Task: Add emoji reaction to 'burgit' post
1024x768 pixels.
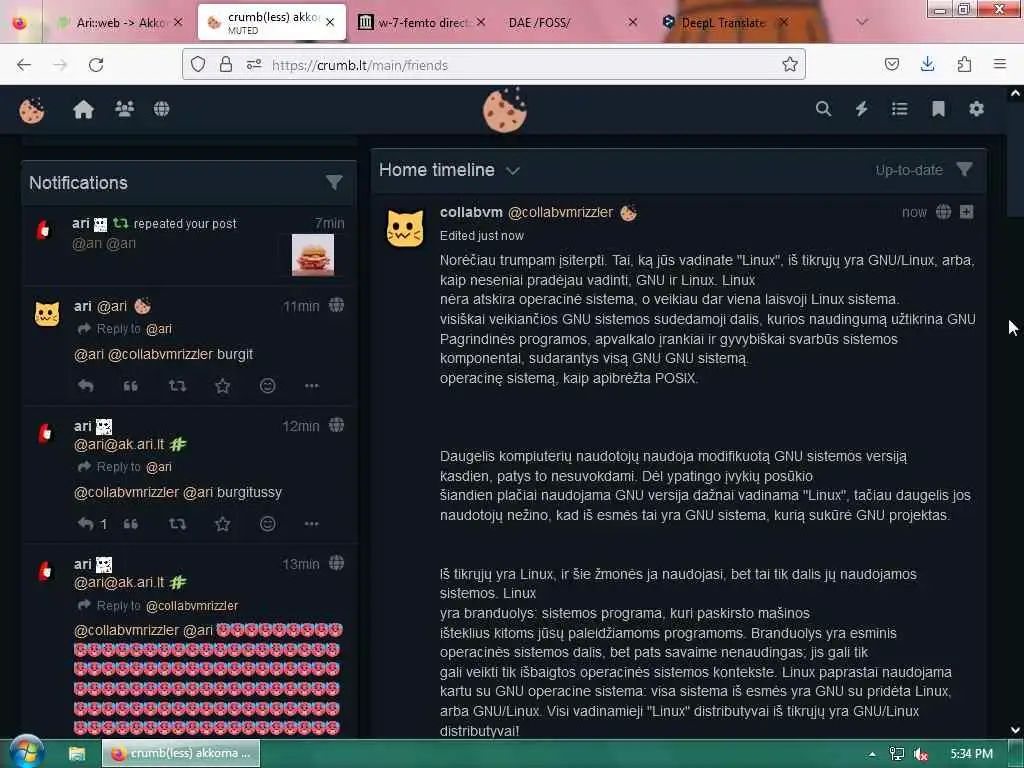Action: click(267, 386)
